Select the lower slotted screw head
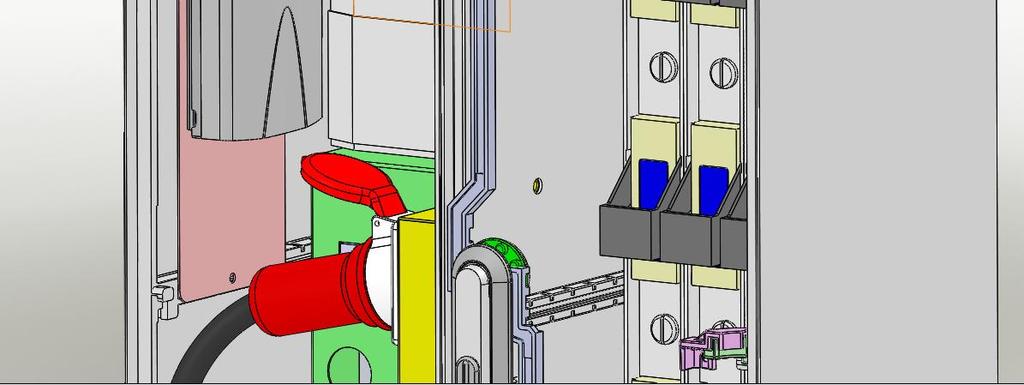The image size is (1024, 385). [664, 328]
